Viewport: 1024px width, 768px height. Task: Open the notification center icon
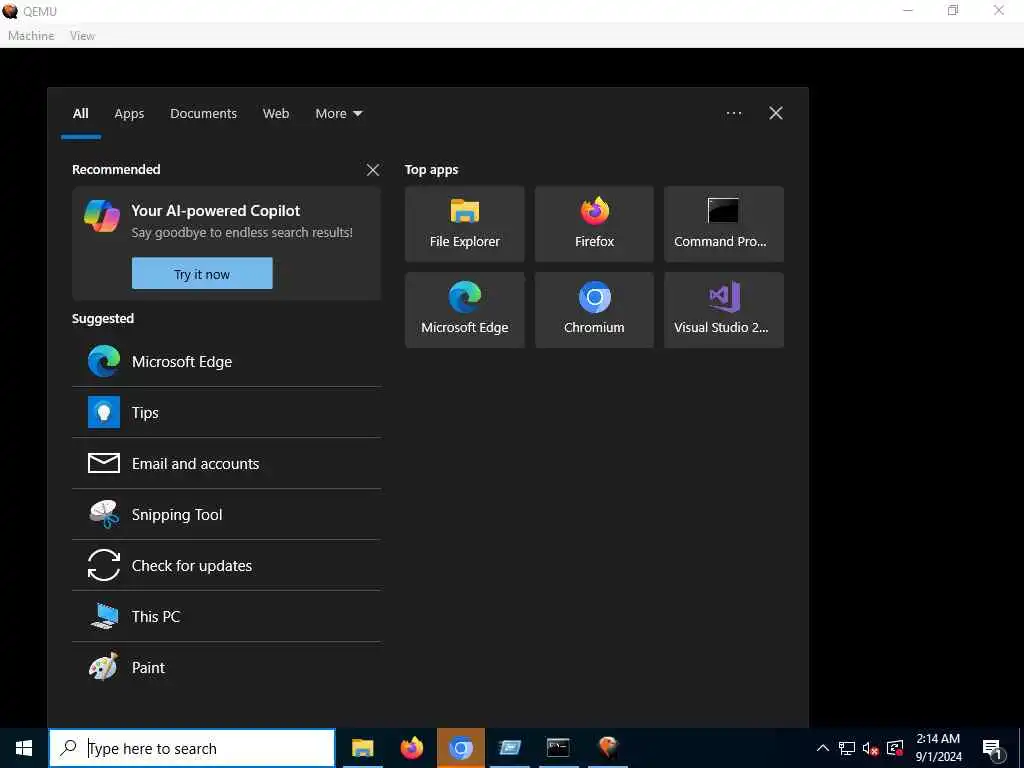point(993,748)
